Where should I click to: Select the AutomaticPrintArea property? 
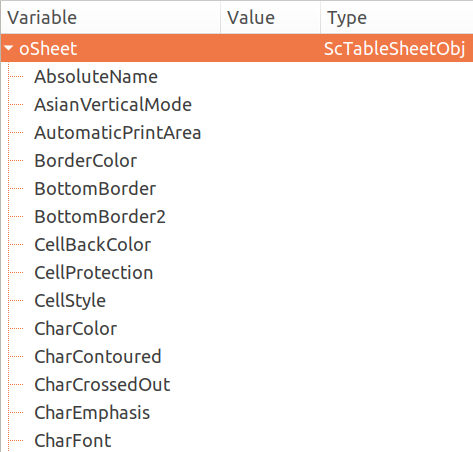click(118, 133)
